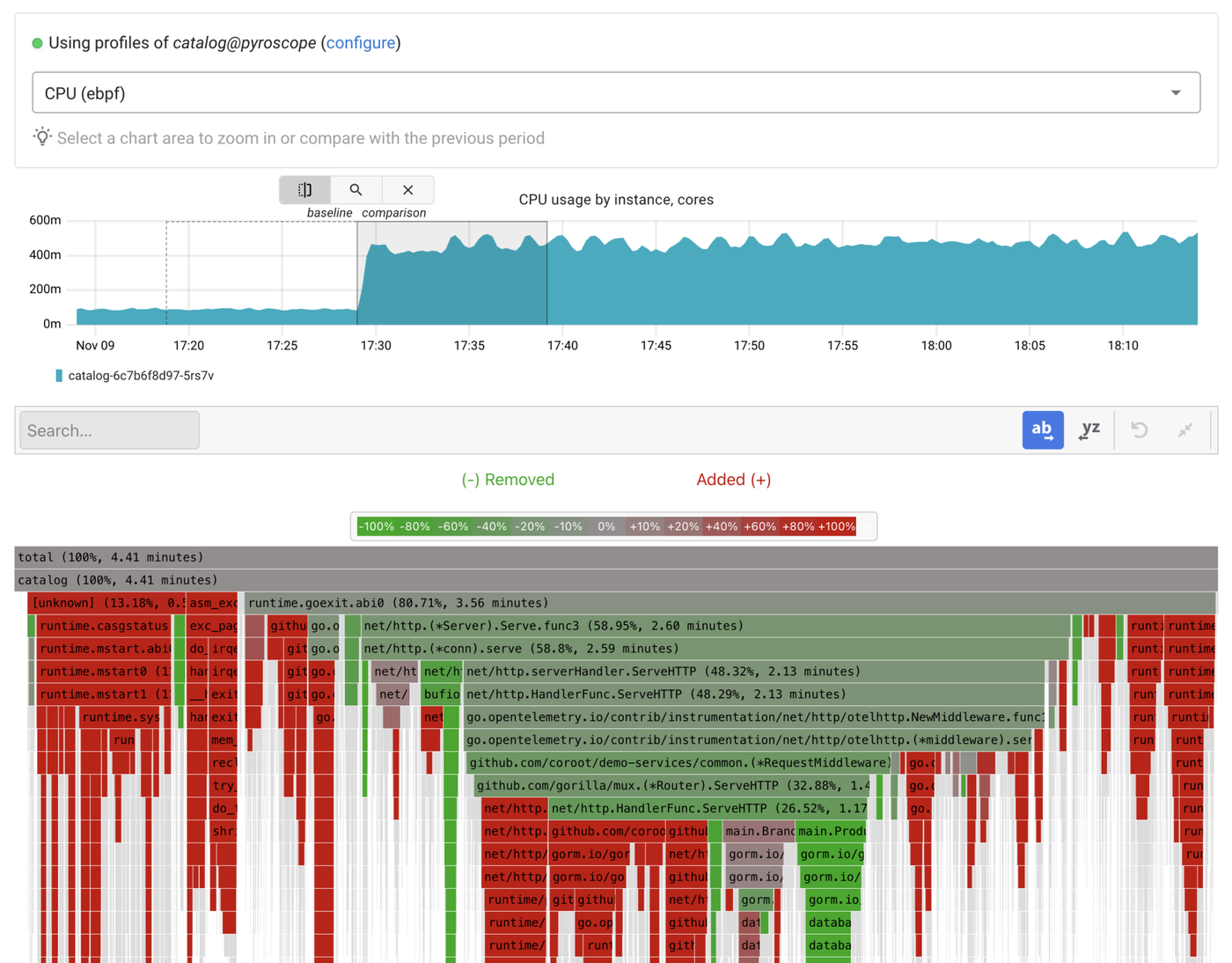
Task: Click the magnifier zoom icon above the chart
Action: [356, 189]
